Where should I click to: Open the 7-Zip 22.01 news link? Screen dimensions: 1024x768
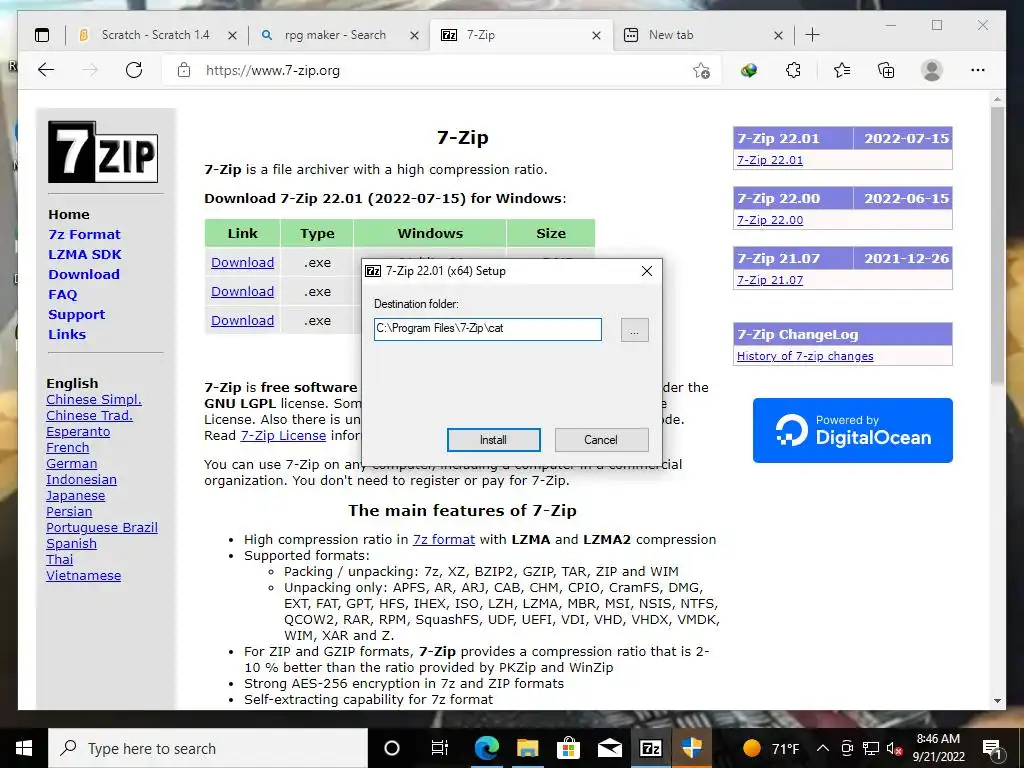pos(770,160)
